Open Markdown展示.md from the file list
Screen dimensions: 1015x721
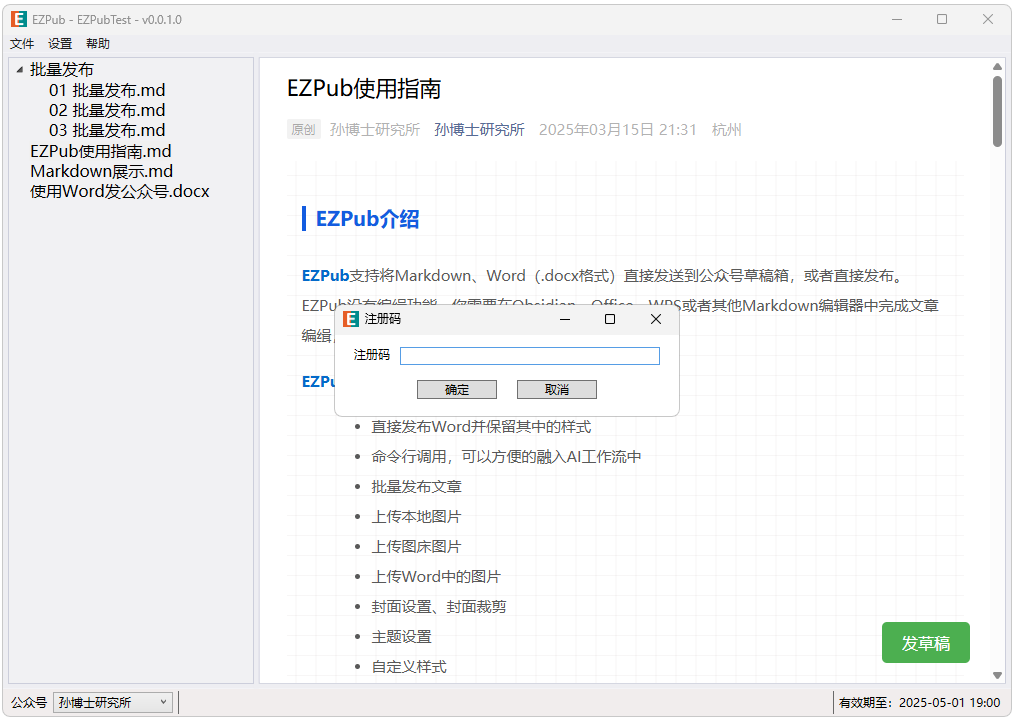pos(101,171)
